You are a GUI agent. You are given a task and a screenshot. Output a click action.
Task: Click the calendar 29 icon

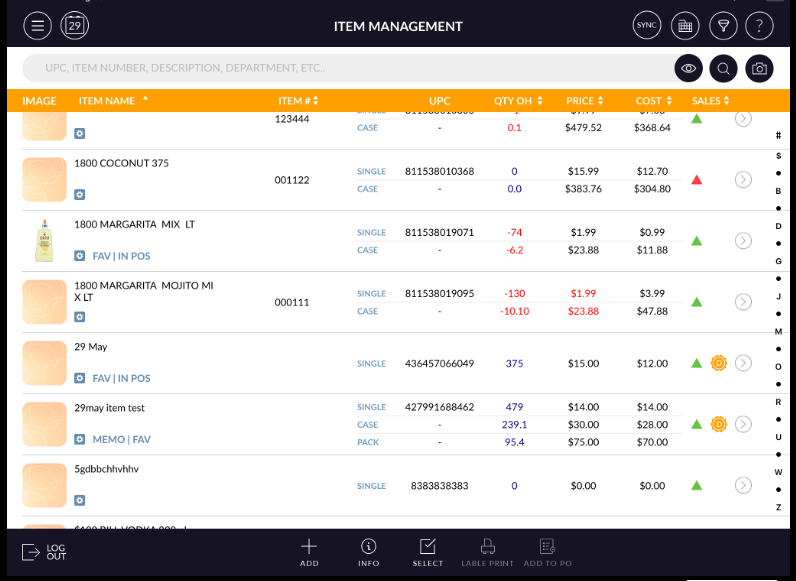point(75,26)
